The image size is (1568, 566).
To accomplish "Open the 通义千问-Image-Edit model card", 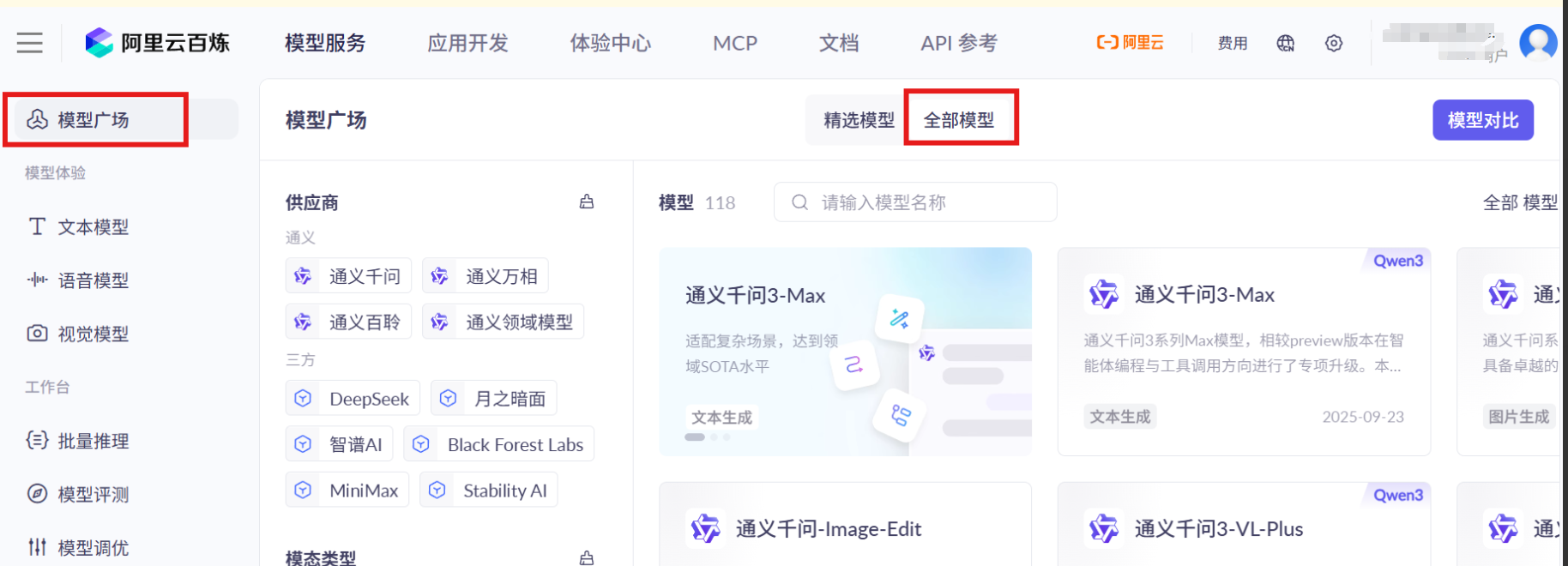I will [x=845, y=524].
